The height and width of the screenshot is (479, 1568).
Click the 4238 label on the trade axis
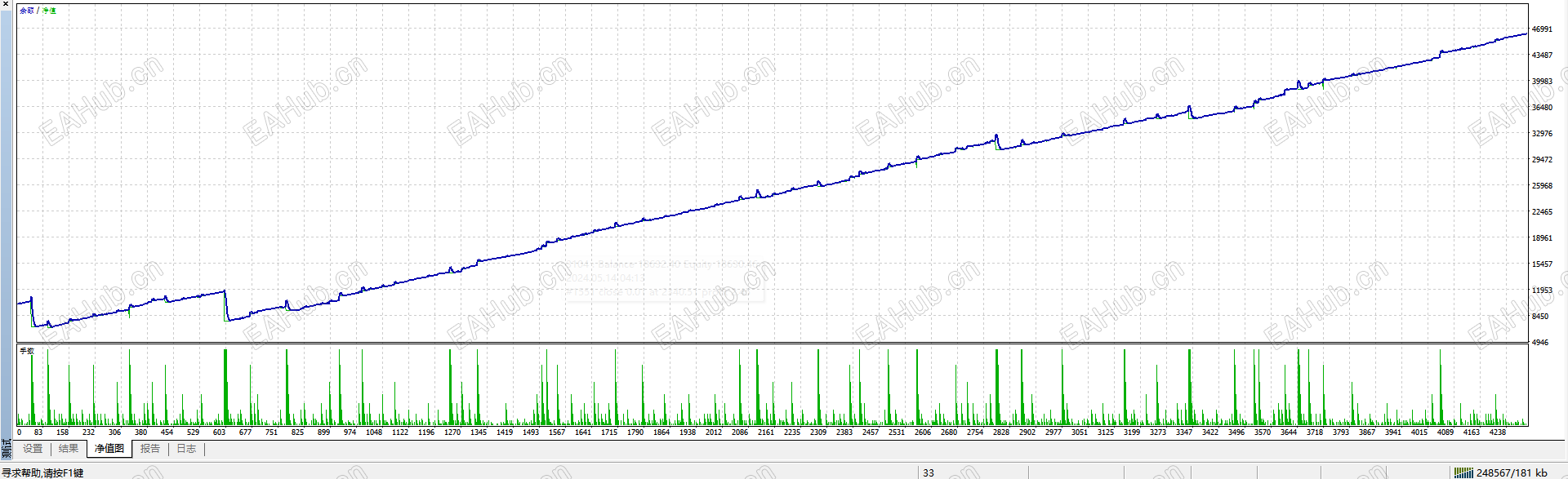point(1497,432)
